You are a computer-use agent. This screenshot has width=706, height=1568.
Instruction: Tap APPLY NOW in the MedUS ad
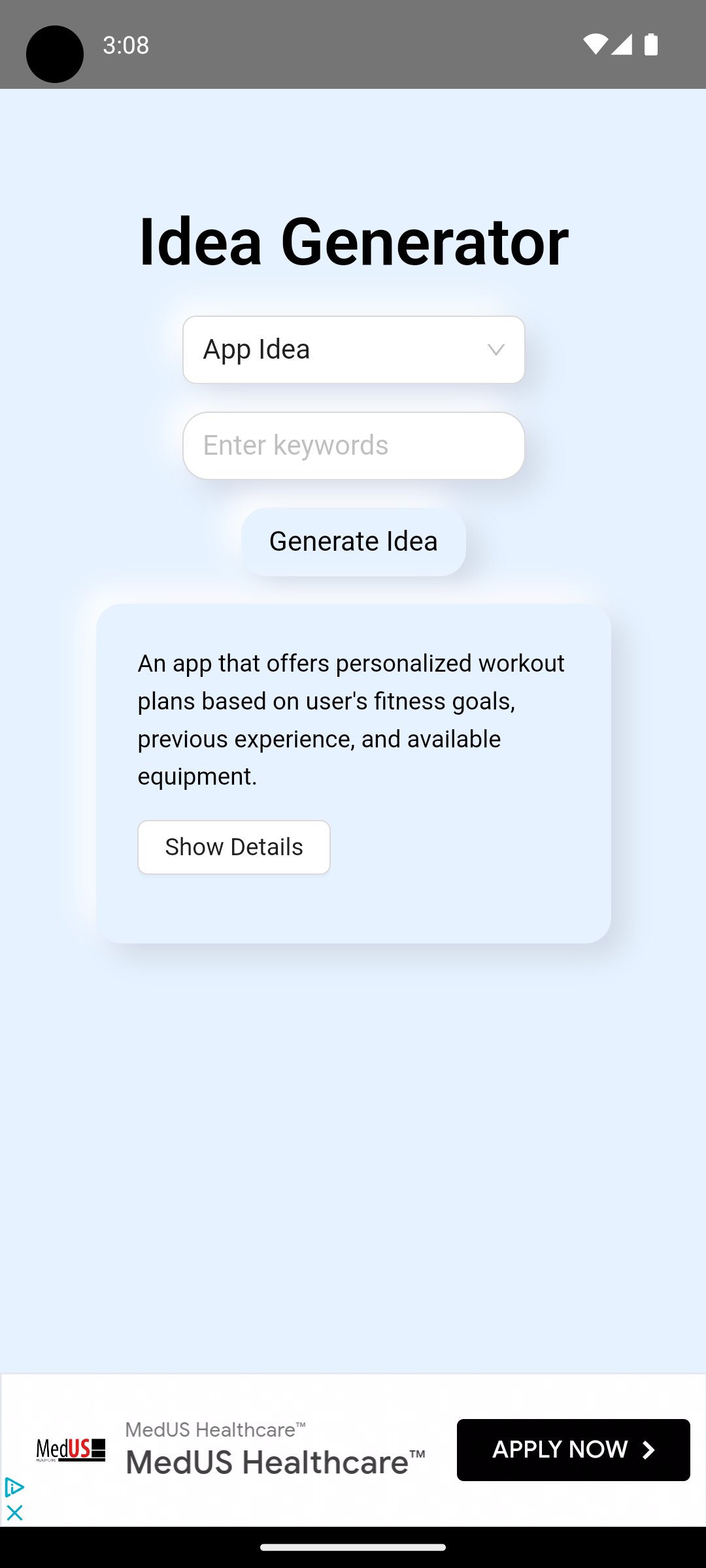coord(573,1450)
